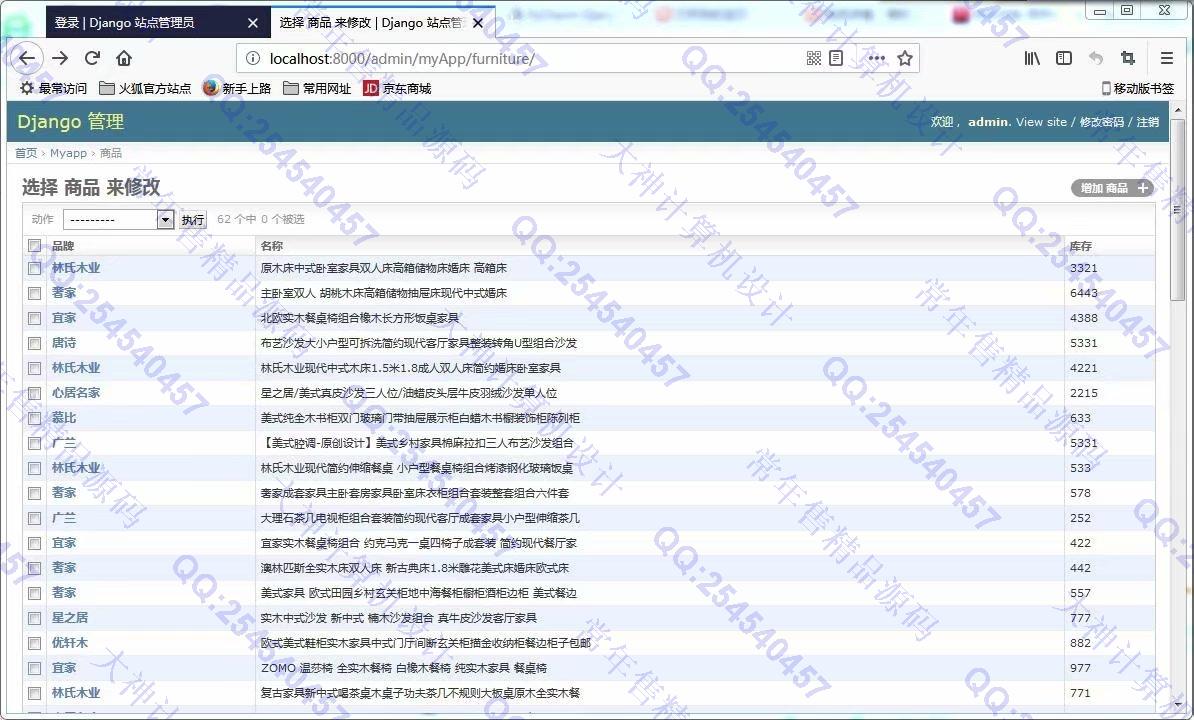Go to Myapp in the breadcrumb
The width and height of the screenshot is (1194, 720).
(69, 153)
